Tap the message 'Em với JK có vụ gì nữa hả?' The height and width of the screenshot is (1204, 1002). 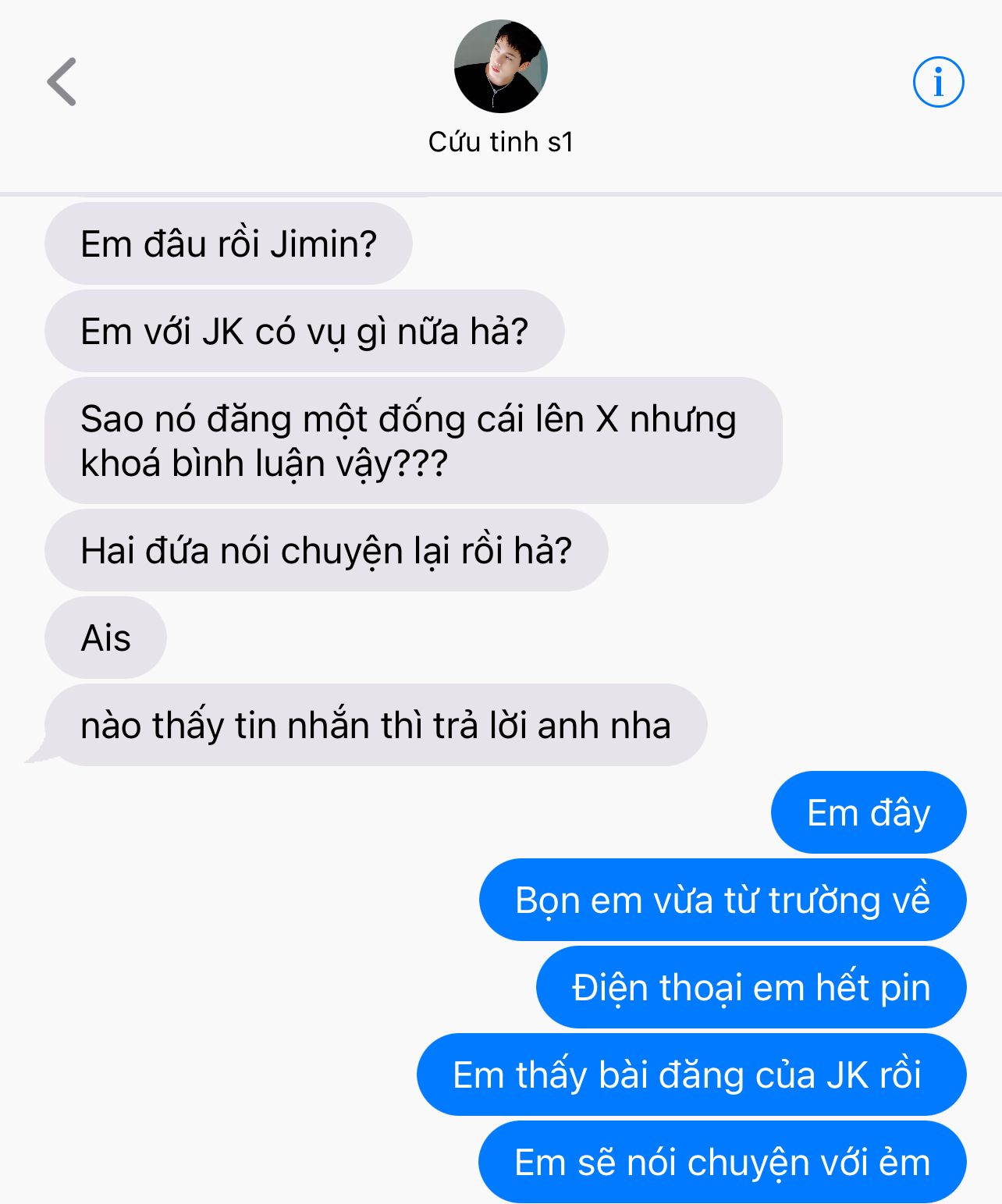click(x=304, y=331)
